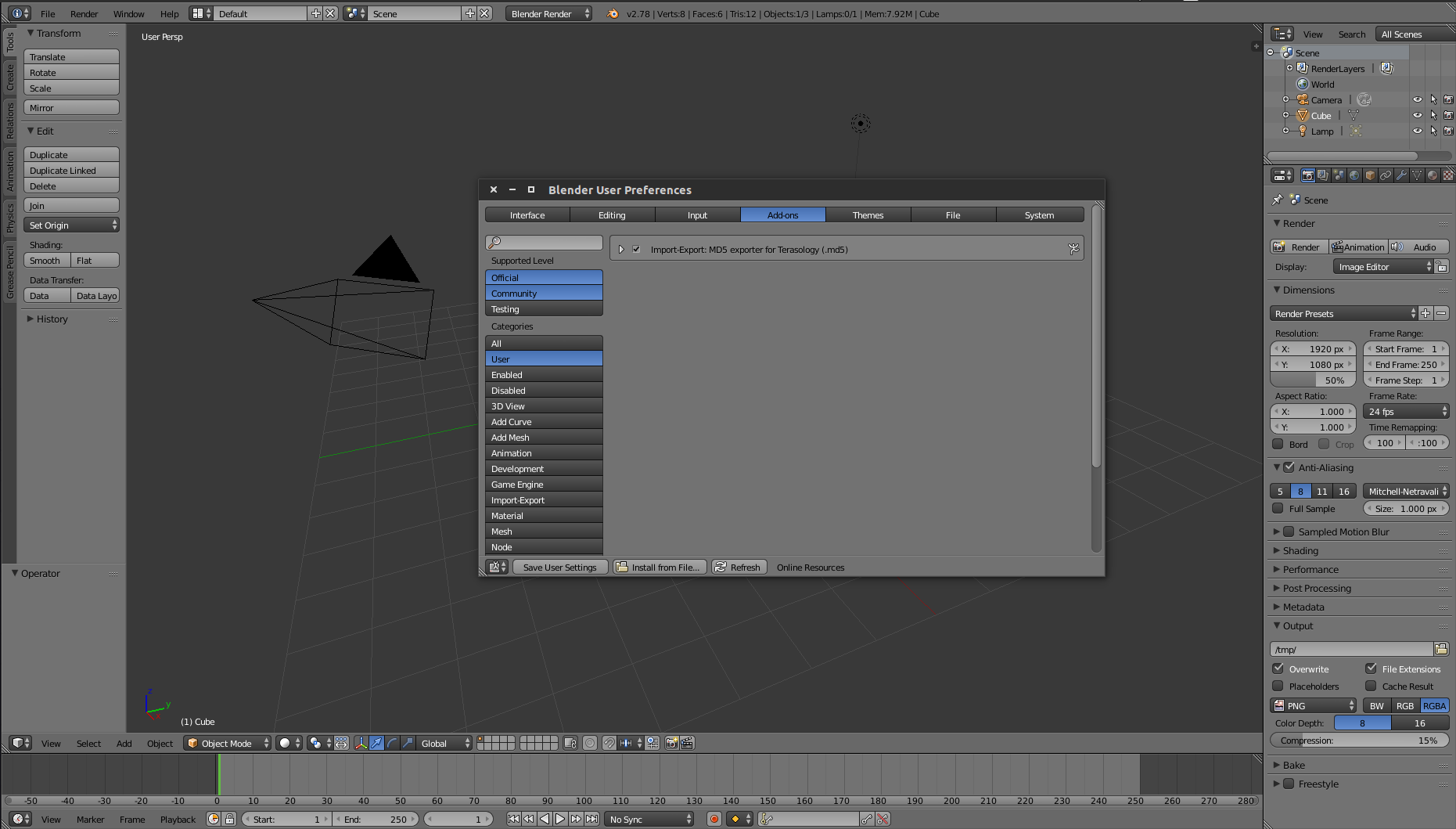The image size is (1456, 829).
Task: Click the World globe icon in outliner
Action: pyautogui.click(x=1303, y=85)
